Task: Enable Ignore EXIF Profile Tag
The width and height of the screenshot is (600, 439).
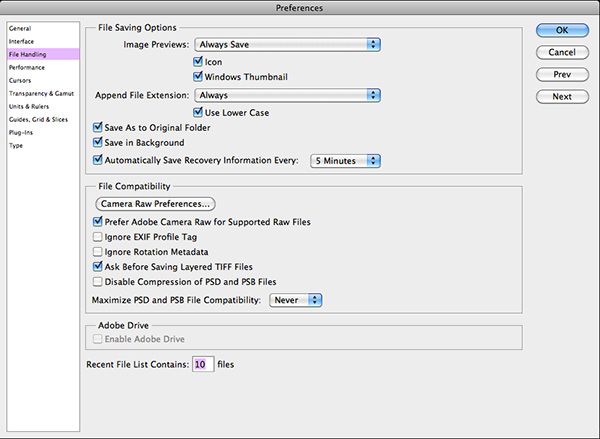Action: click(98, 237)
